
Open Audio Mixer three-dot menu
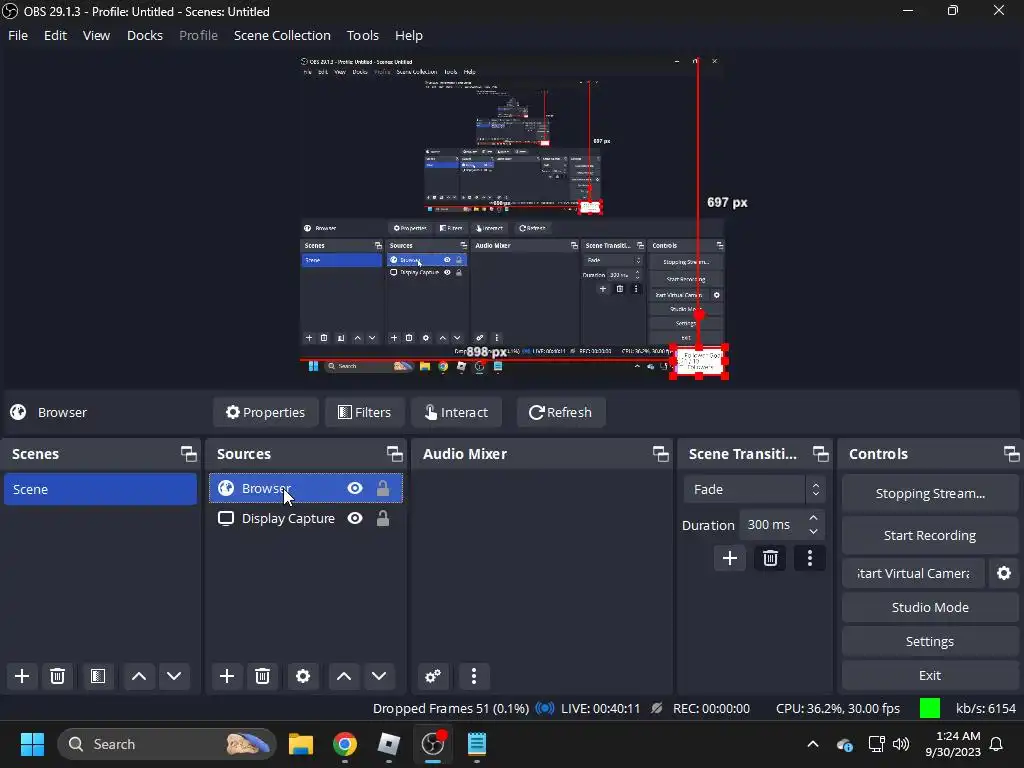(x=474, y=676)
